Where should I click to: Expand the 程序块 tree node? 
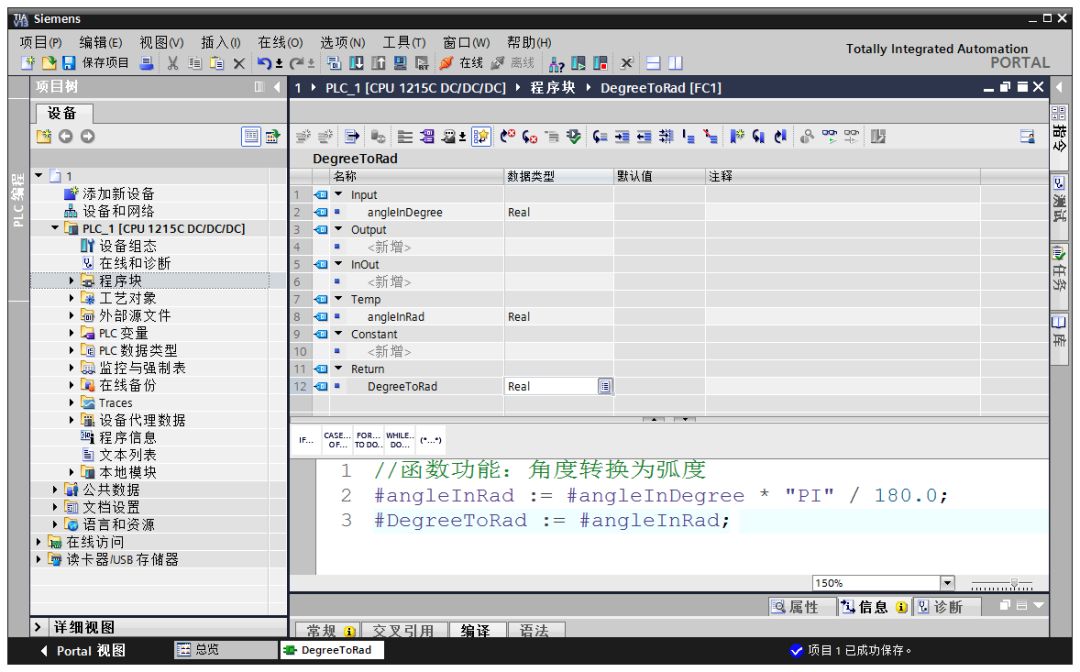pyautogui.click(x=73, y=281)
